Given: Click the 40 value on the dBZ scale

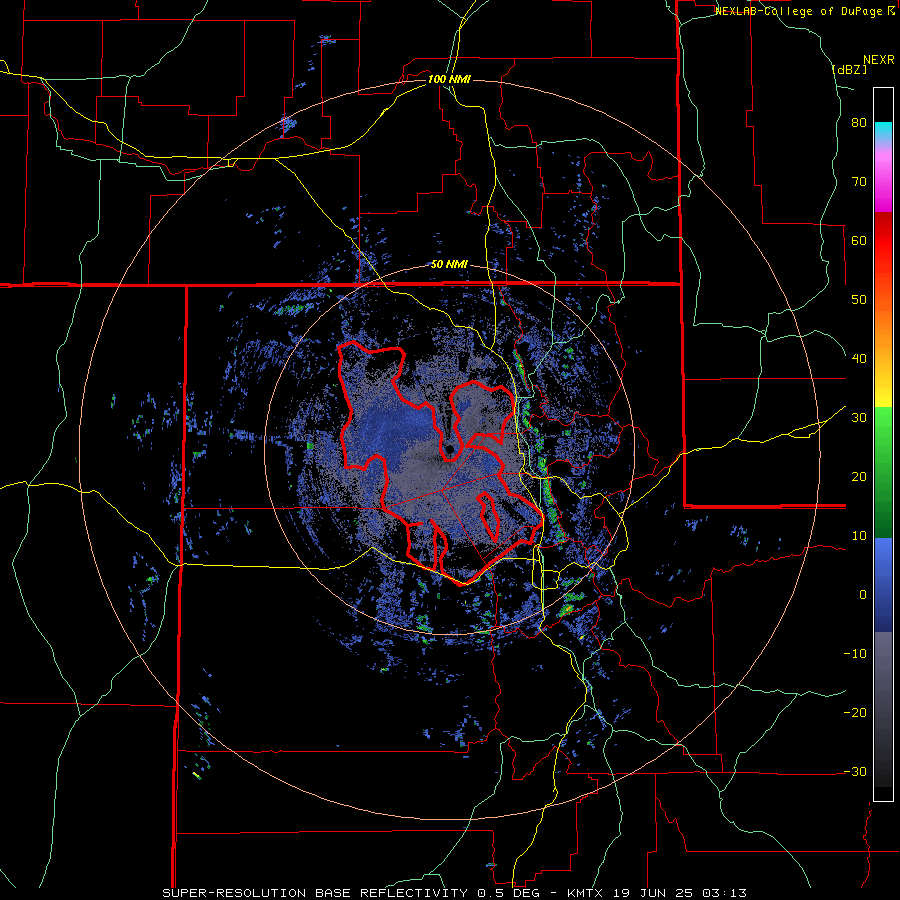Looking at the screenshot, I should (859, 359).
